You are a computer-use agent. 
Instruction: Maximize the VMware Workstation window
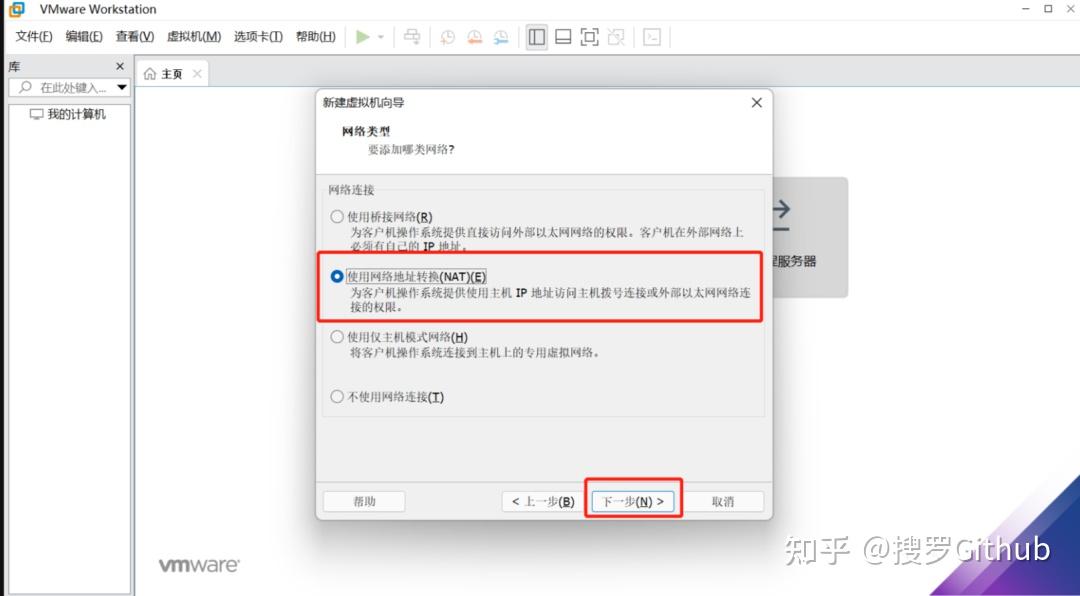click(x=1048, y=9)
